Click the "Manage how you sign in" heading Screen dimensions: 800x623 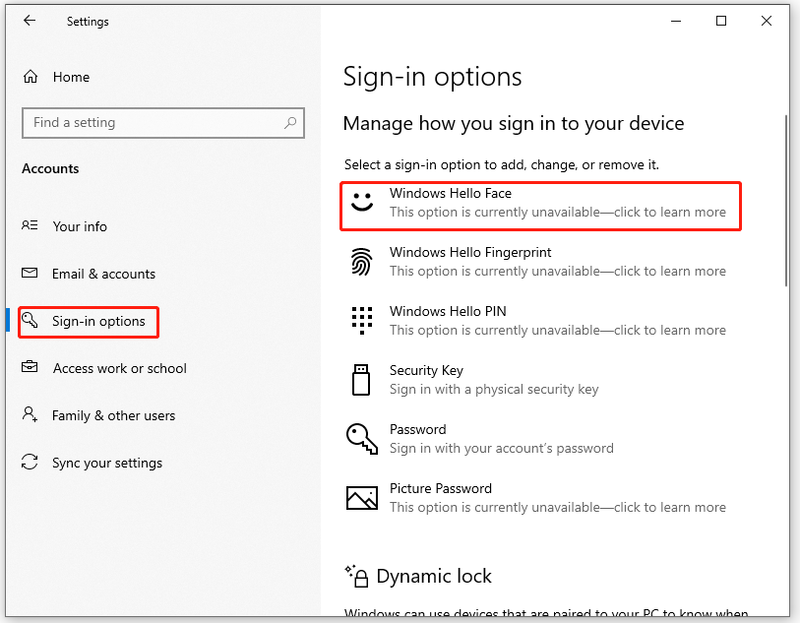click(513, 123)
